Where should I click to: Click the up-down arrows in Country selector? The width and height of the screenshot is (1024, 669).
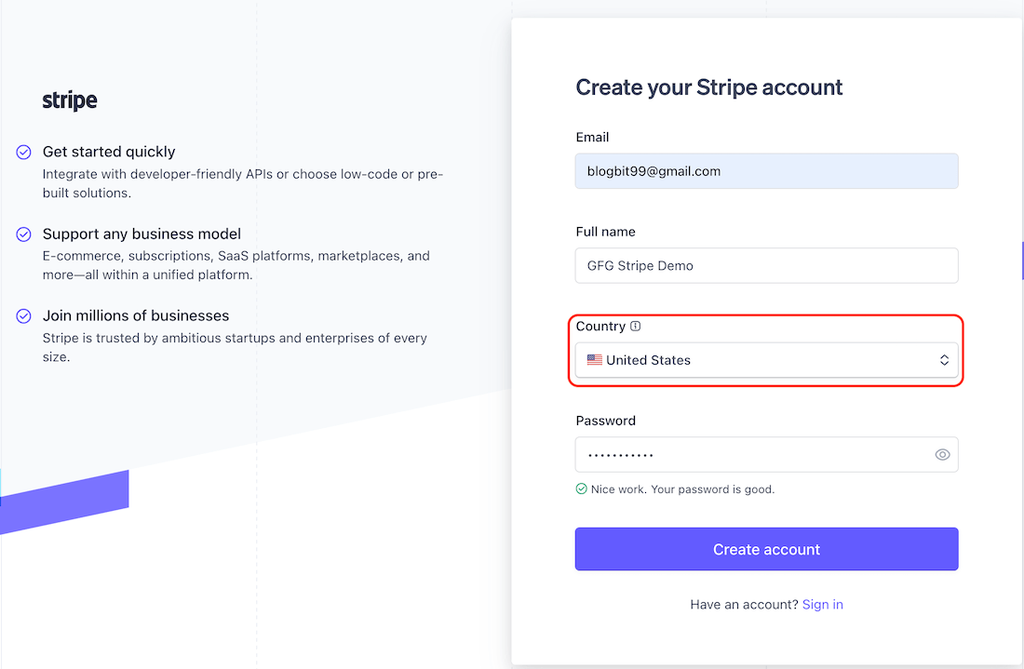tap(944, 360)
